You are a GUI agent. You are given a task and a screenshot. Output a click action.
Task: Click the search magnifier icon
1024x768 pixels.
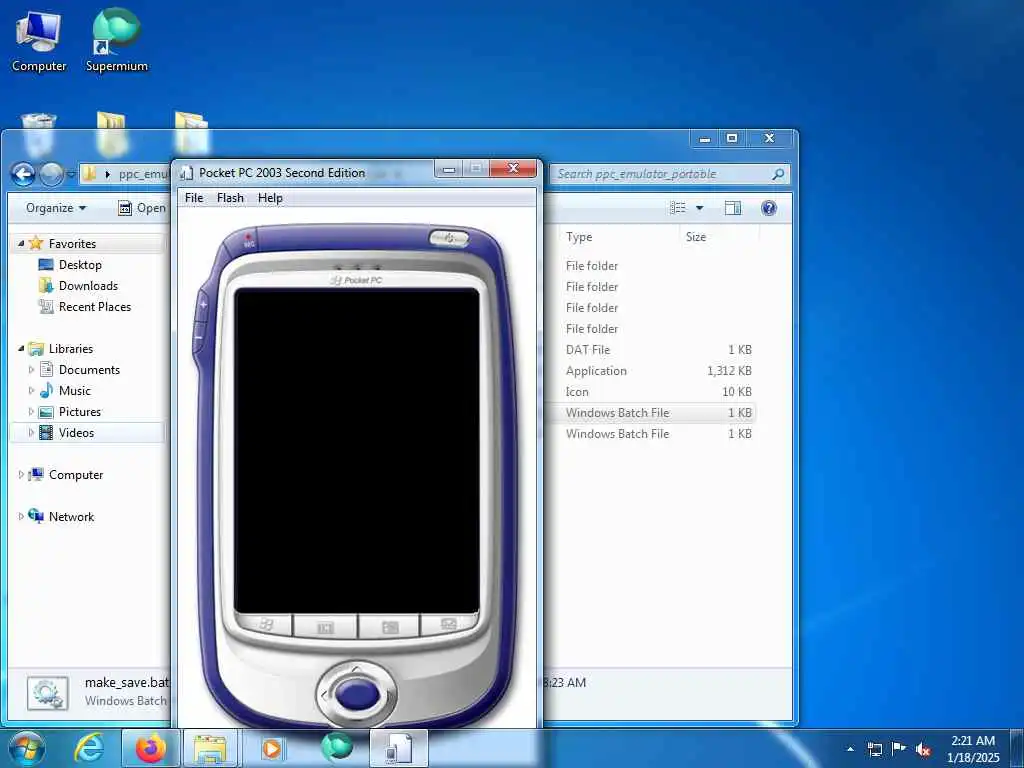click(778, 174)
